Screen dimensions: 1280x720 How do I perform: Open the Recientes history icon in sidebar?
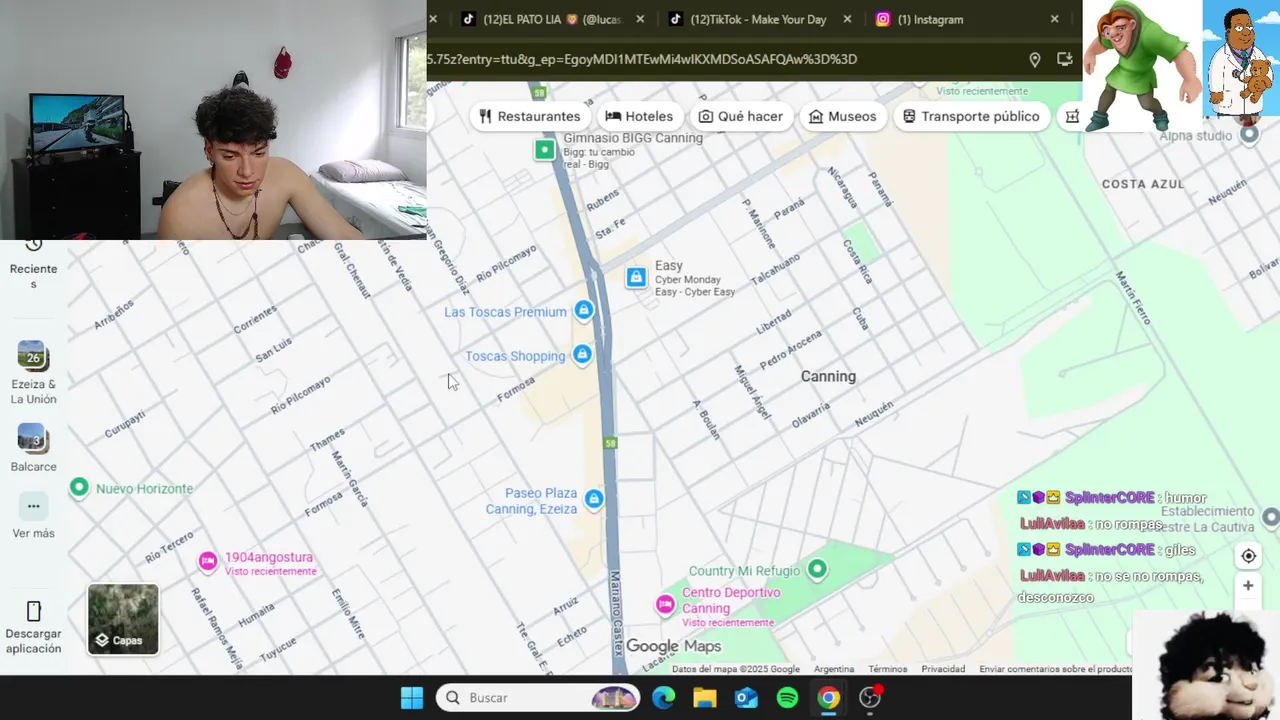pos(33,246)
